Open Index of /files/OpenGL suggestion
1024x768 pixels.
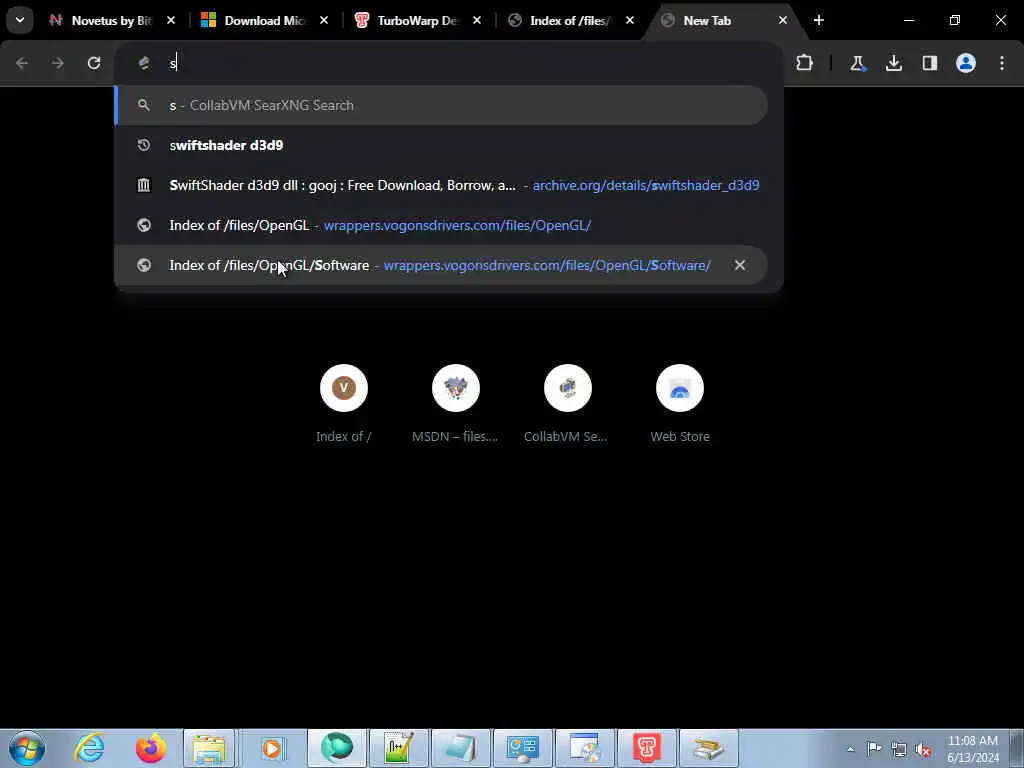point(441,225)
